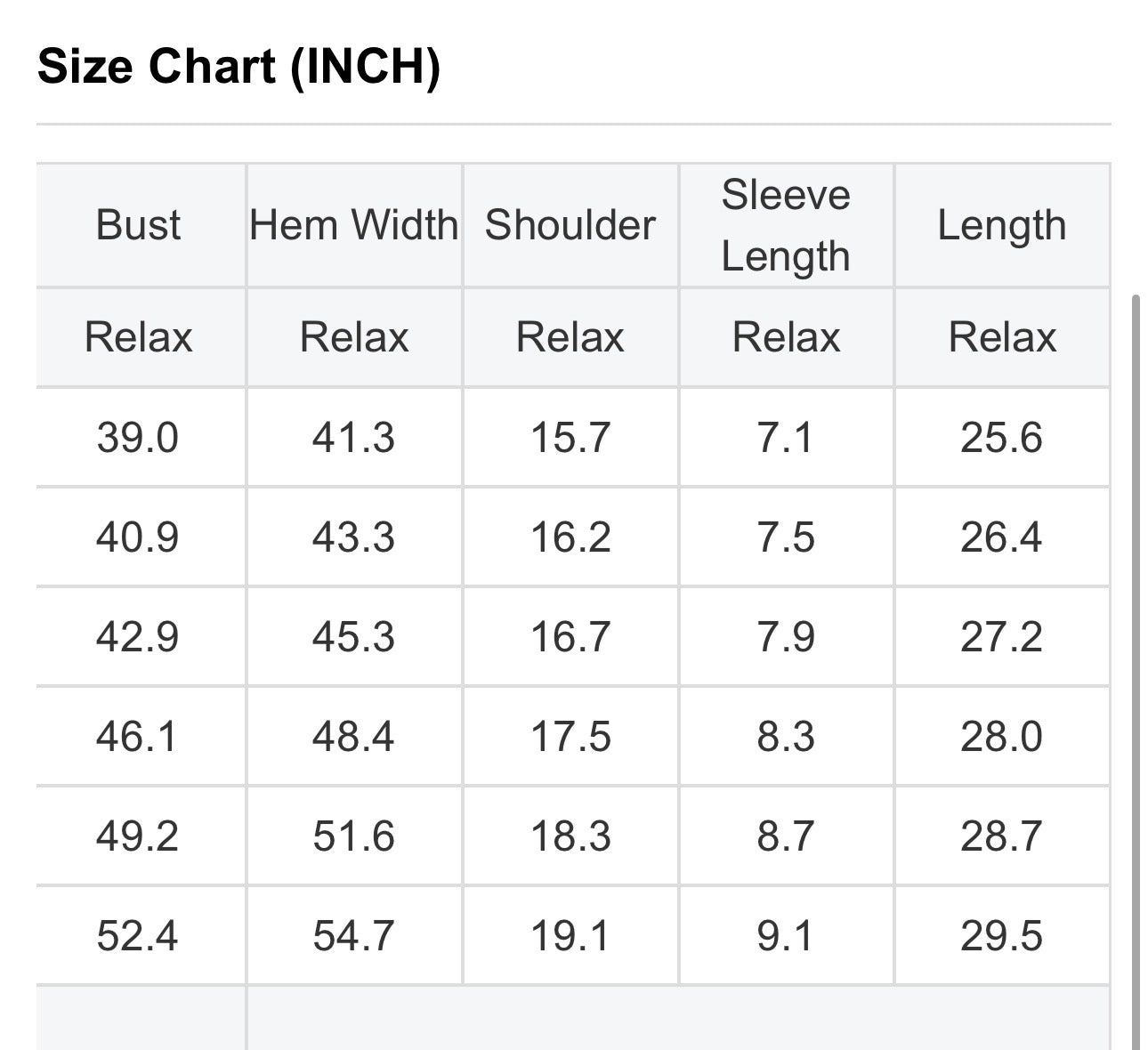Viewport: 1148px width, 1050px height.
Task: Select the 29.5 length cell
Action: click(1002, 936)
